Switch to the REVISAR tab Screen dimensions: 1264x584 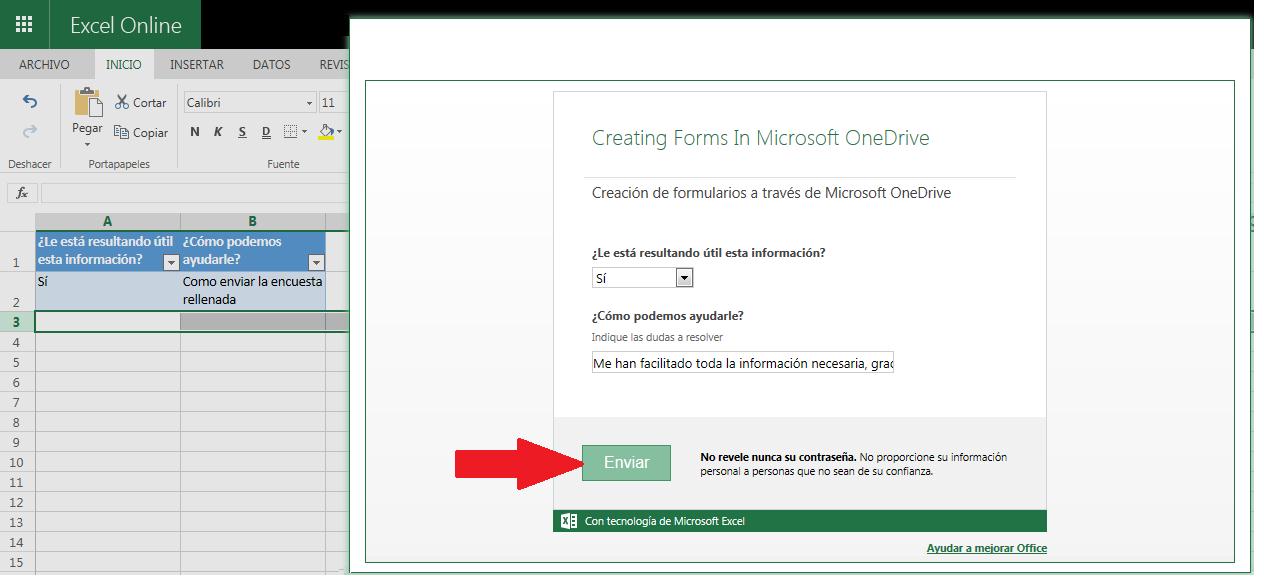333,64
